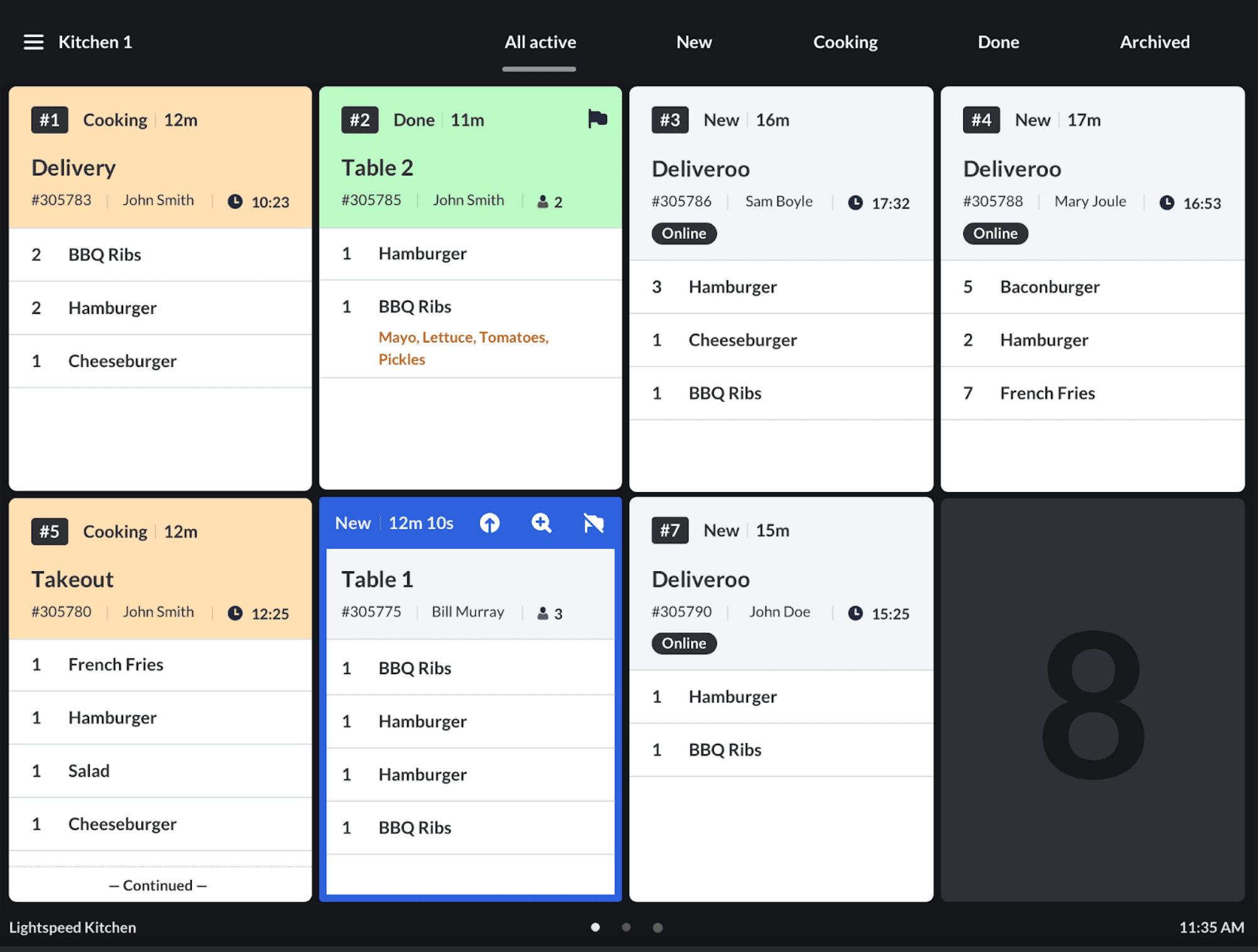Click the clock icon on order #1
The width and height of the screenshot is (1258, 952).
point(233,201)
